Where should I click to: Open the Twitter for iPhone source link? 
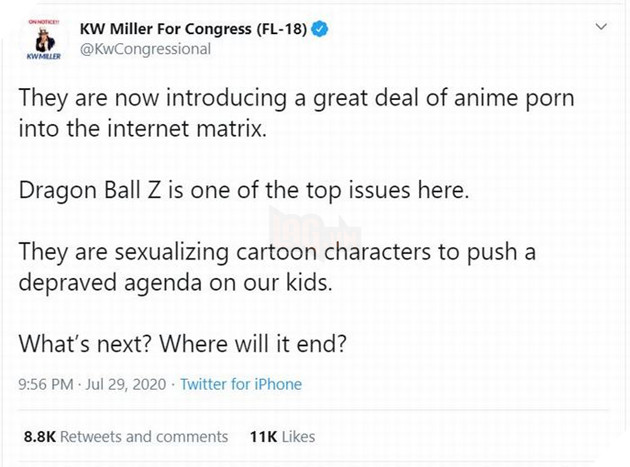[x=240, y=384]
